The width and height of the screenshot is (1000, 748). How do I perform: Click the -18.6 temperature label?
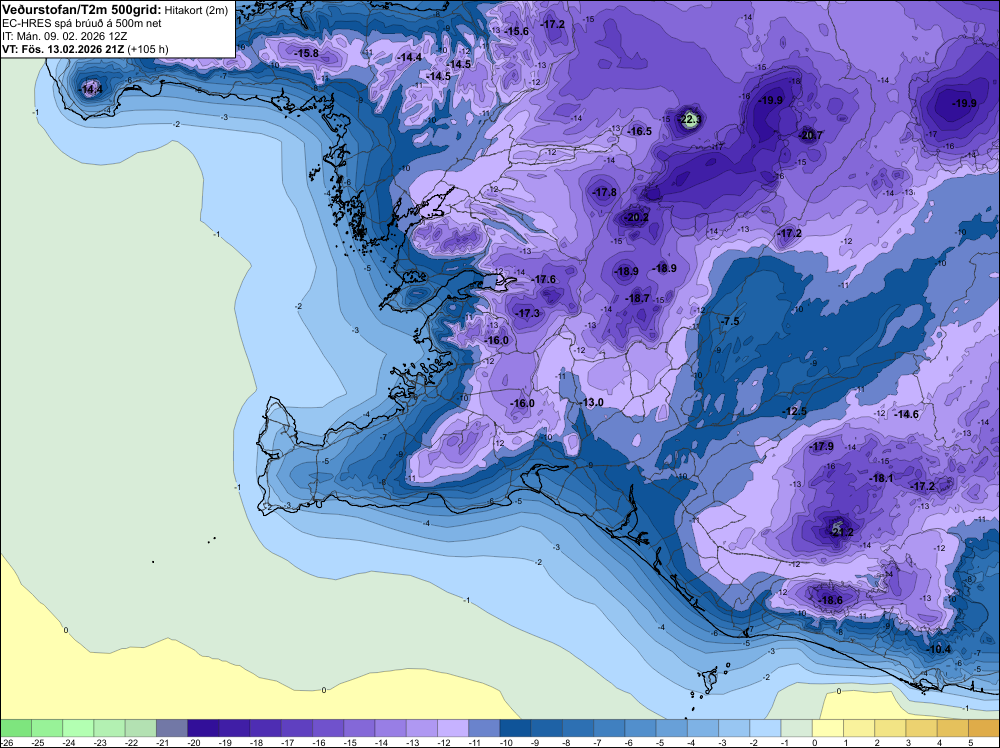(x=830, y=601)
